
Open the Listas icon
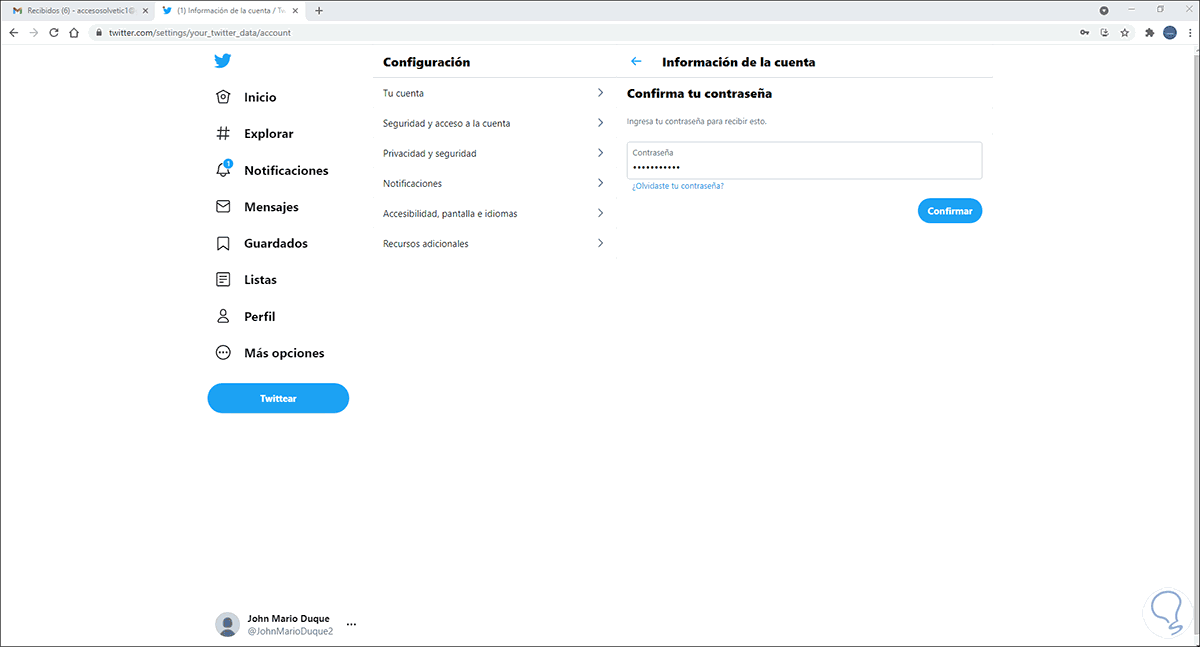(x=224, y=280)
